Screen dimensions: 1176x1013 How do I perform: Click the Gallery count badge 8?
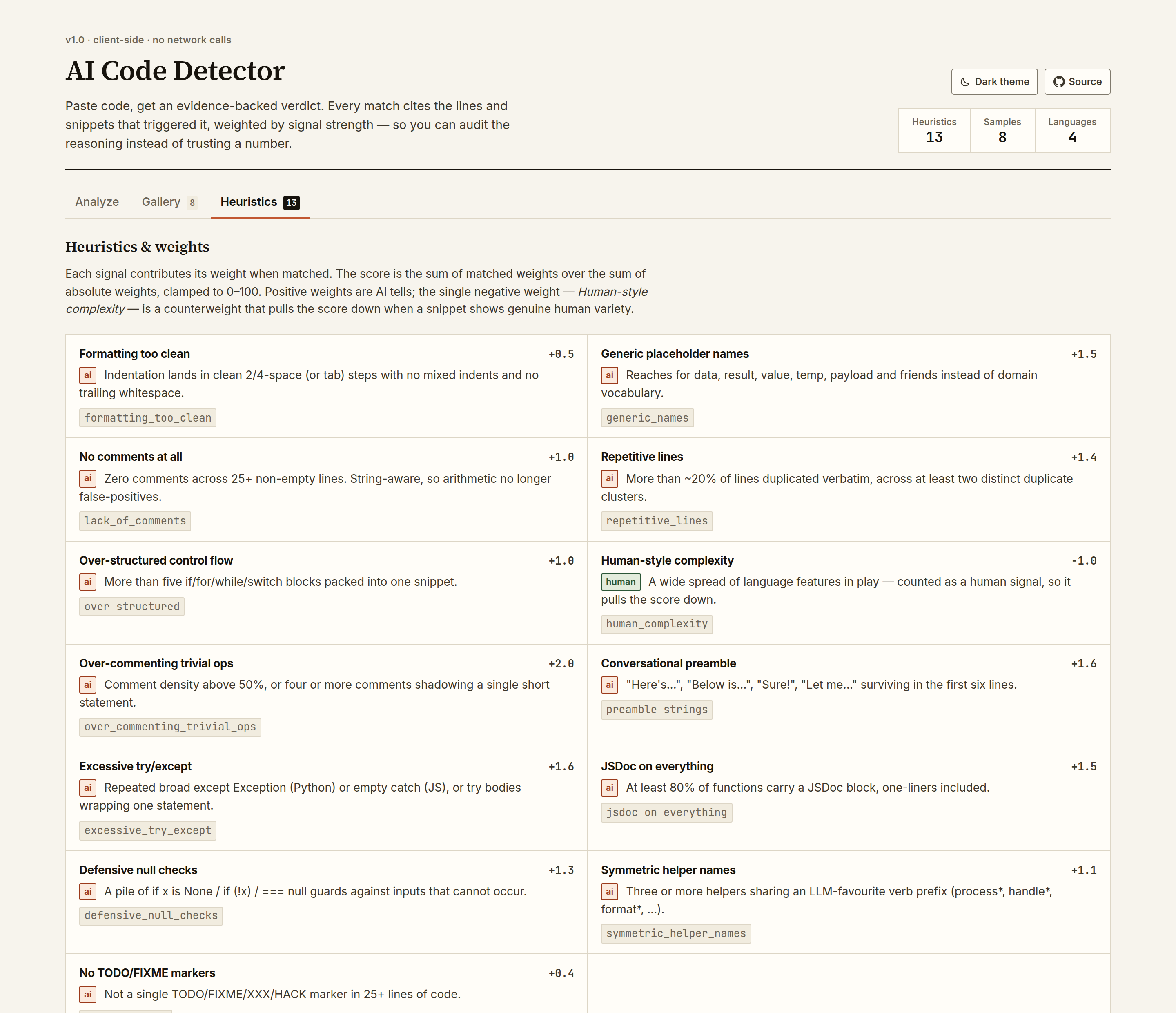click(x=192, y=203)
